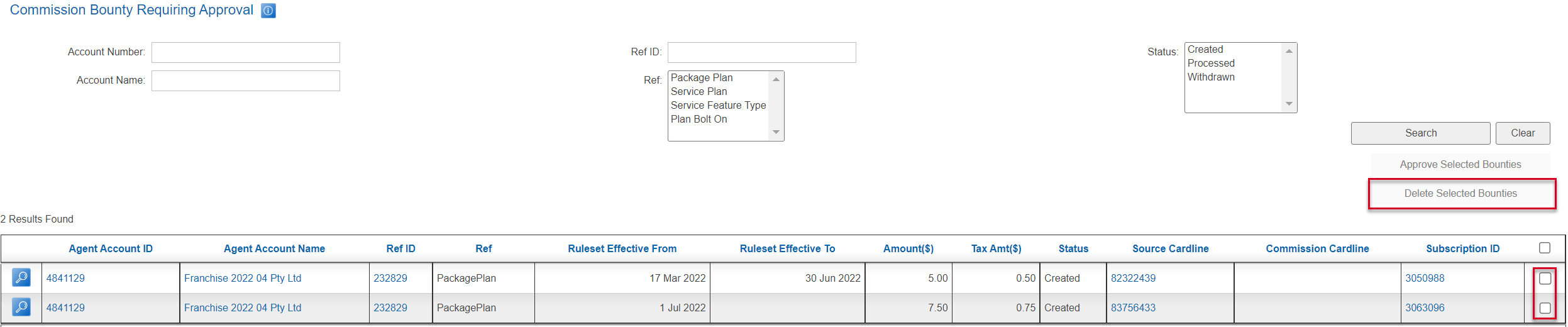The width and height of the screenshot is (1568, 327).
Task: Click the info icon beside page title
Action: coord(268,11)
